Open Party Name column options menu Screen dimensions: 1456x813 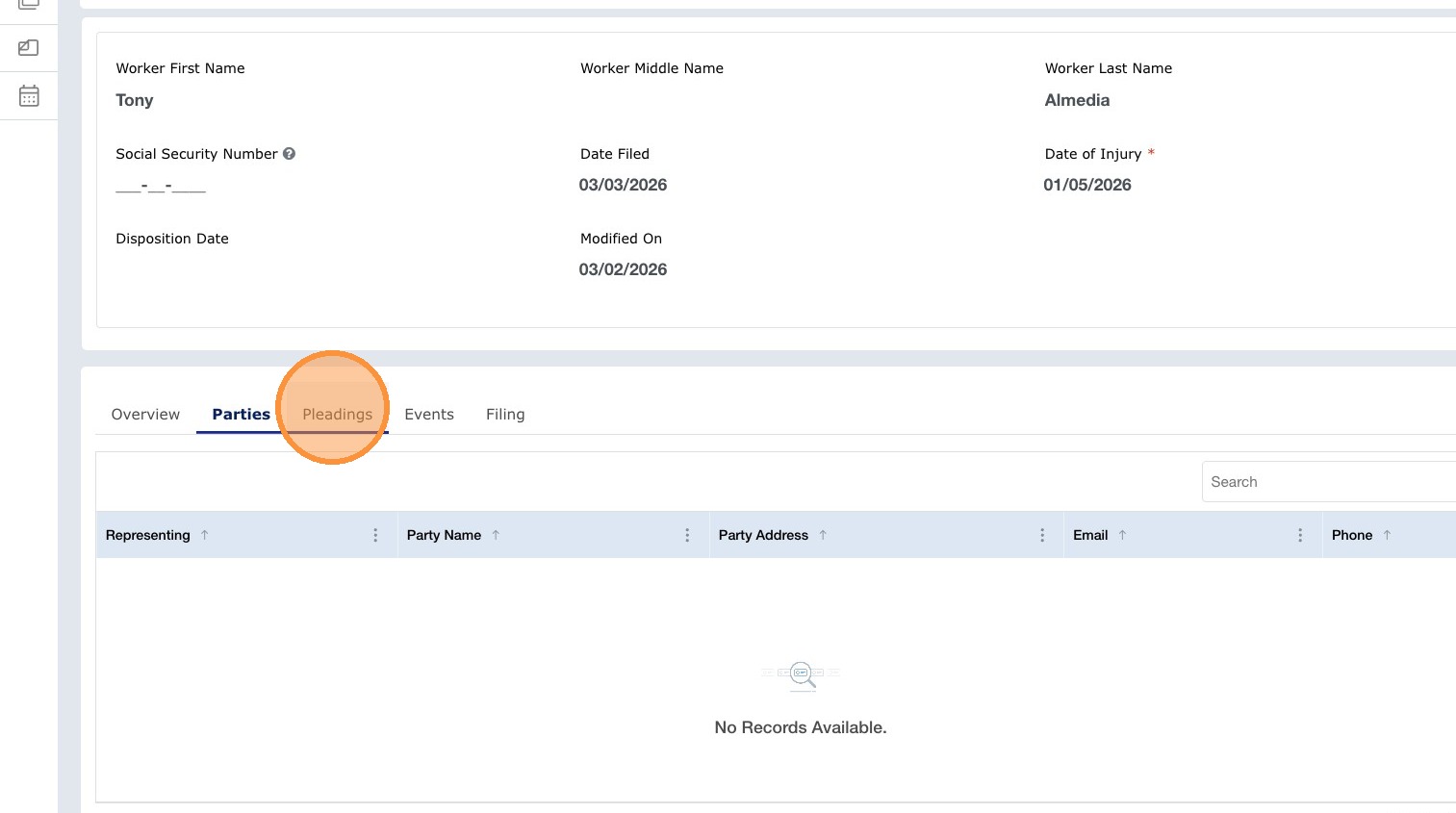pos(687,535)
